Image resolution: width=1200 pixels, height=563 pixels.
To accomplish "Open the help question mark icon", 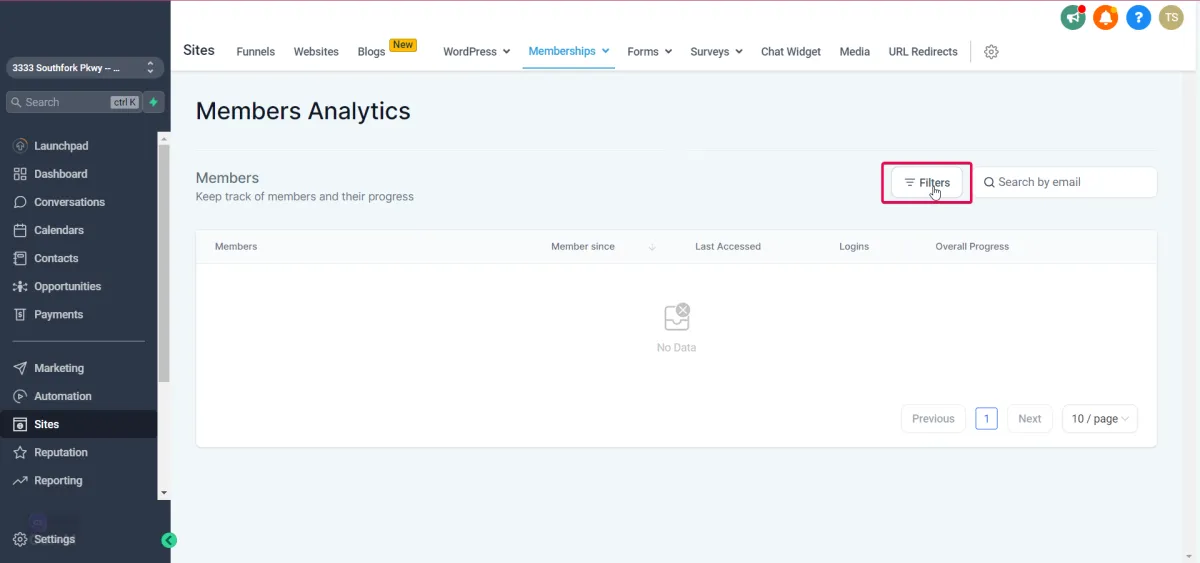I will (x=1138, y=17).
